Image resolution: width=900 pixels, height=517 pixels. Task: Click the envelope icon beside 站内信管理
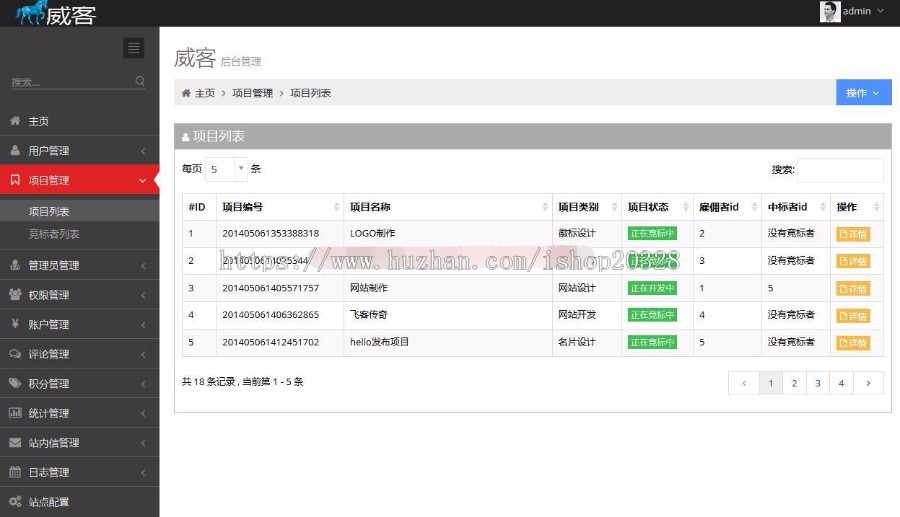click(x=15, y=442)
